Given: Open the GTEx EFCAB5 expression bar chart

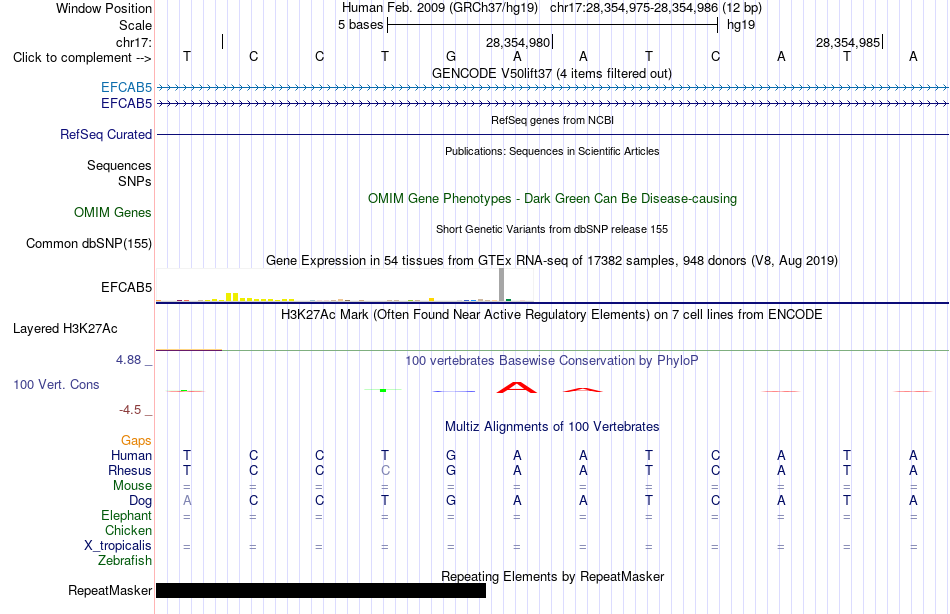Looking at the screenshot, I should (345, 285).
